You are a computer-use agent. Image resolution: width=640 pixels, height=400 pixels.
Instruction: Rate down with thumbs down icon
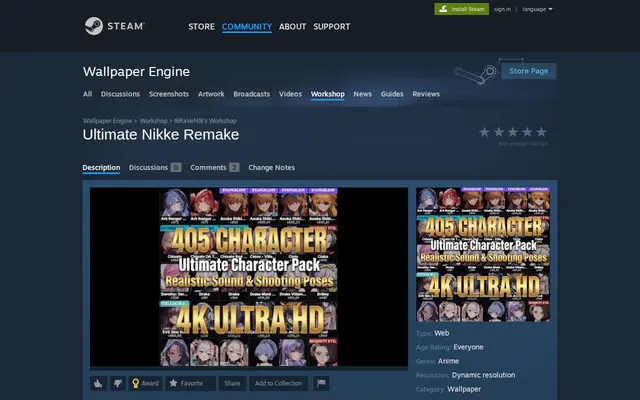pyautogui.click(x=118, y=383)
